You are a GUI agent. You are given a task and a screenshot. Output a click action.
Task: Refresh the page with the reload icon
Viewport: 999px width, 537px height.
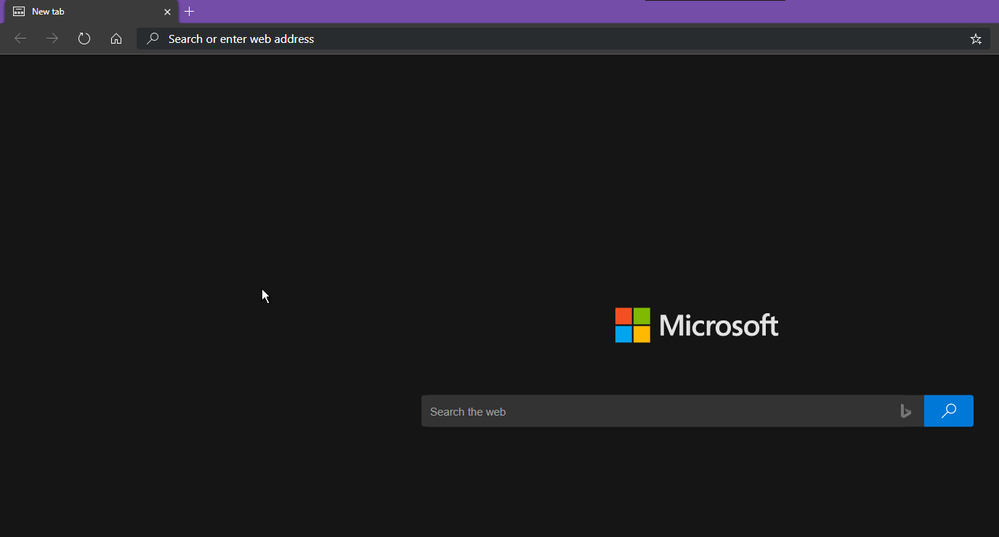(84, 39)
